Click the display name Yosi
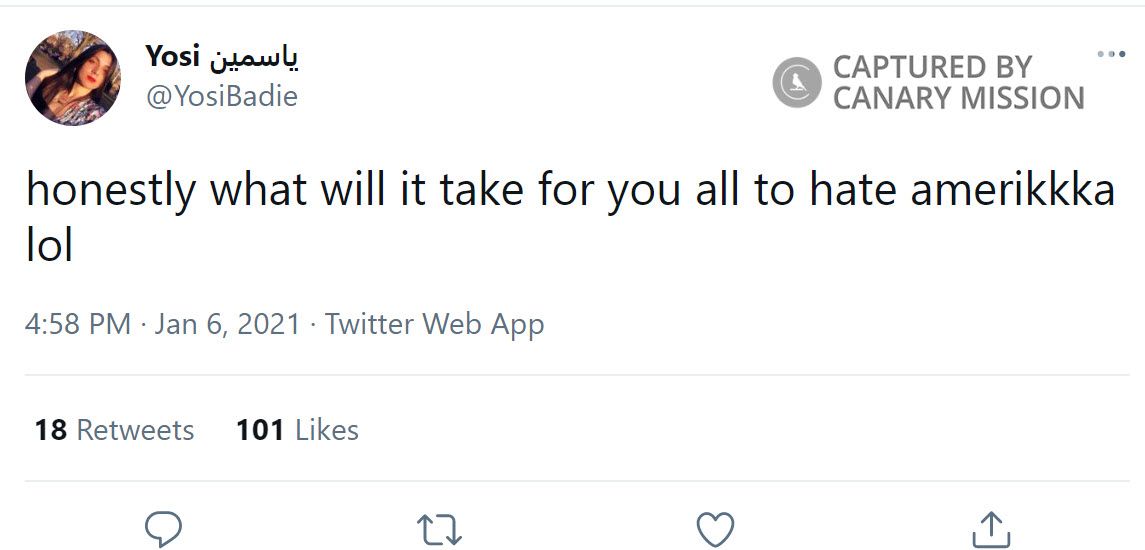Screen dimensions: 1145x550 (x=172, y=57)
